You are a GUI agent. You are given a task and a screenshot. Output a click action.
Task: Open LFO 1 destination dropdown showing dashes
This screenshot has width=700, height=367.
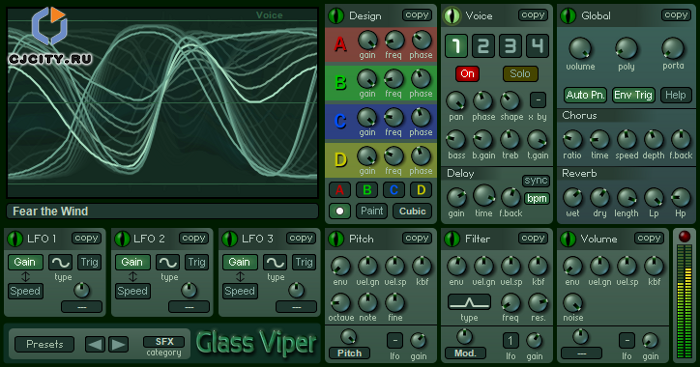point(82,307)
